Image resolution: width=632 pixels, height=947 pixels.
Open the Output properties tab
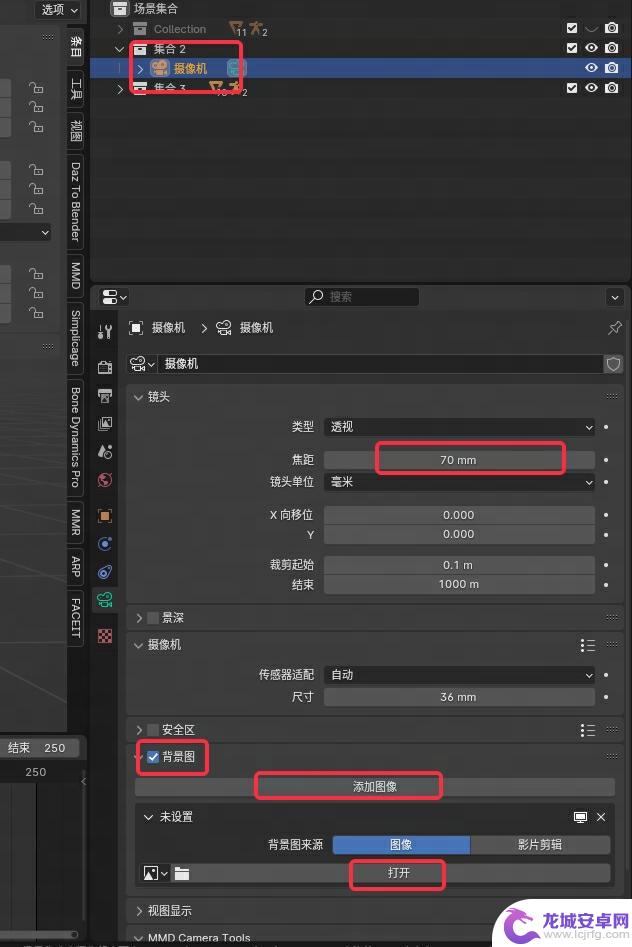(105, 396)
